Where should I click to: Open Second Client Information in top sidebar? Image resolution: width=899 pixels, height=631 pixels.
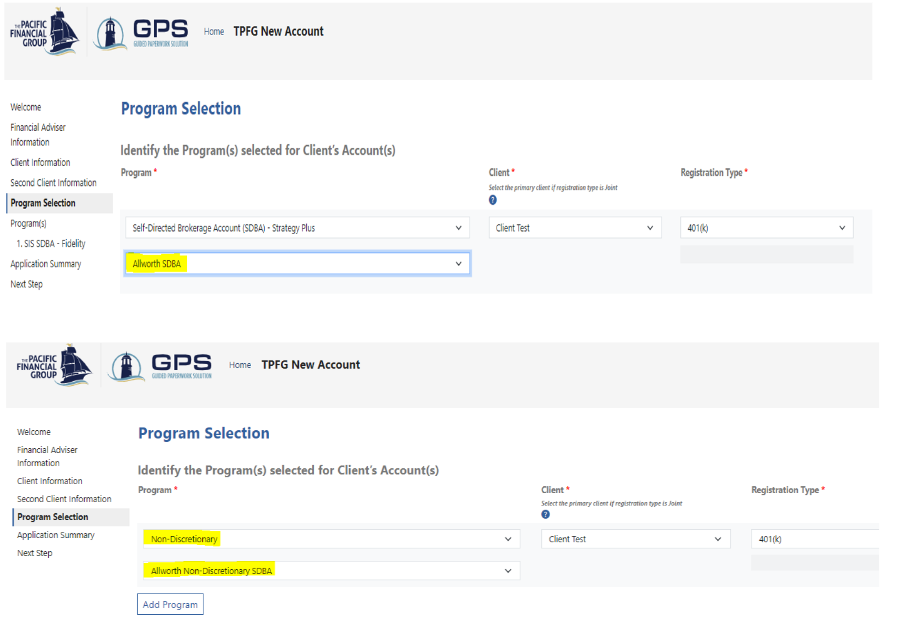point(53,182)
